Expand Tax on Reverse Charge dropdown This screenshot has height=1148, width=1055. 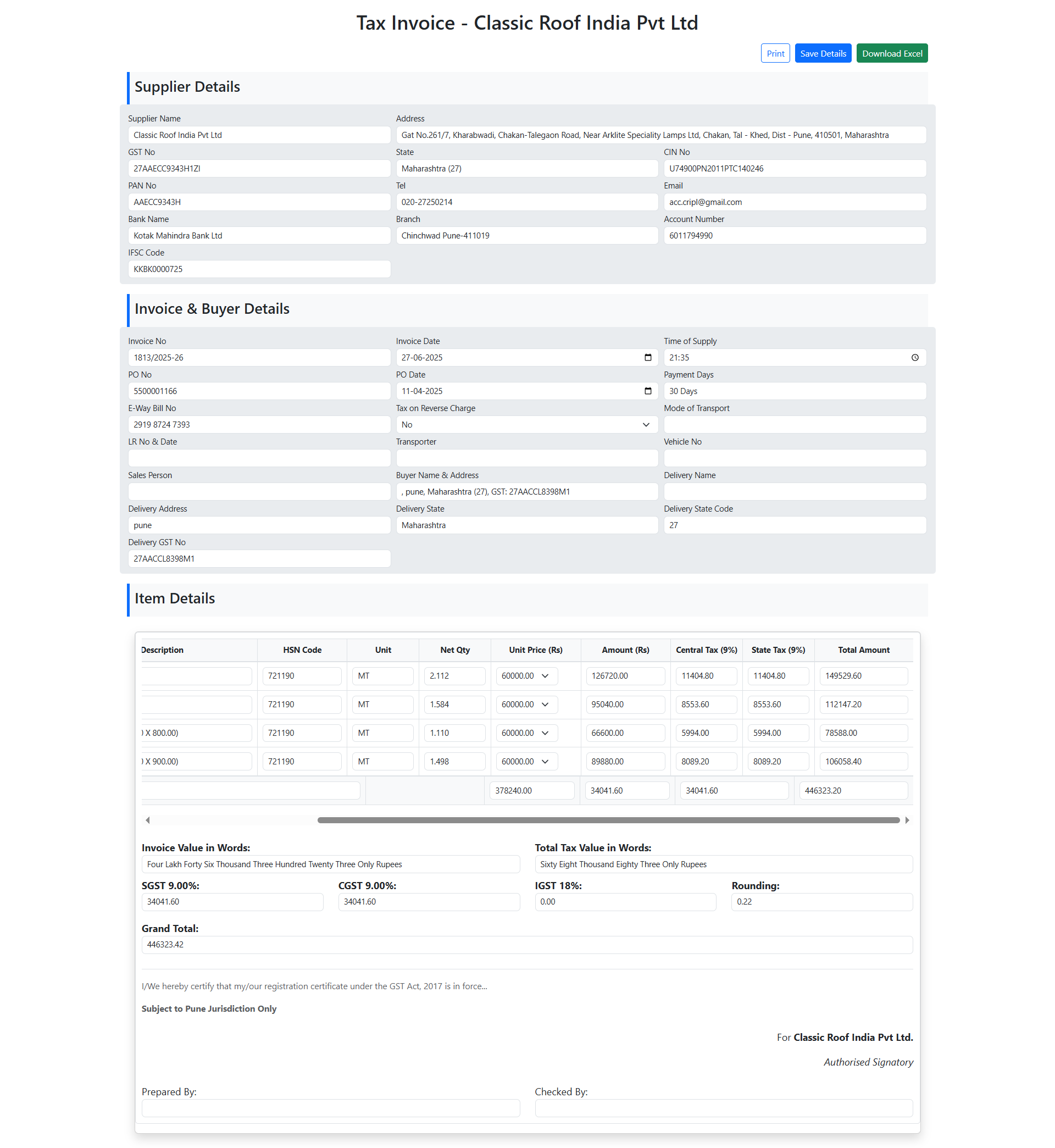(646, 425)
